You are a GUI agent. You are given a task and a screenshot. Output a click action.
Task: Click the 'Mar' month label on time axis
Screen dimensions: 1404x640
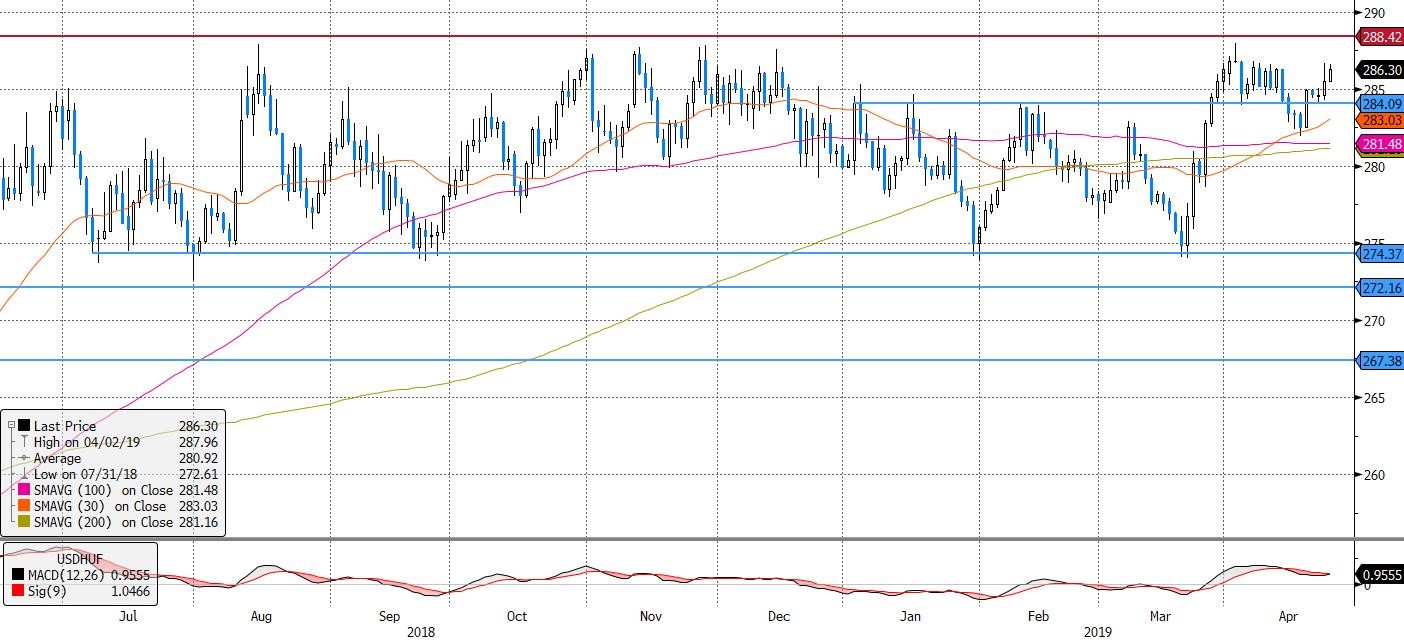tap(1162, 617)
